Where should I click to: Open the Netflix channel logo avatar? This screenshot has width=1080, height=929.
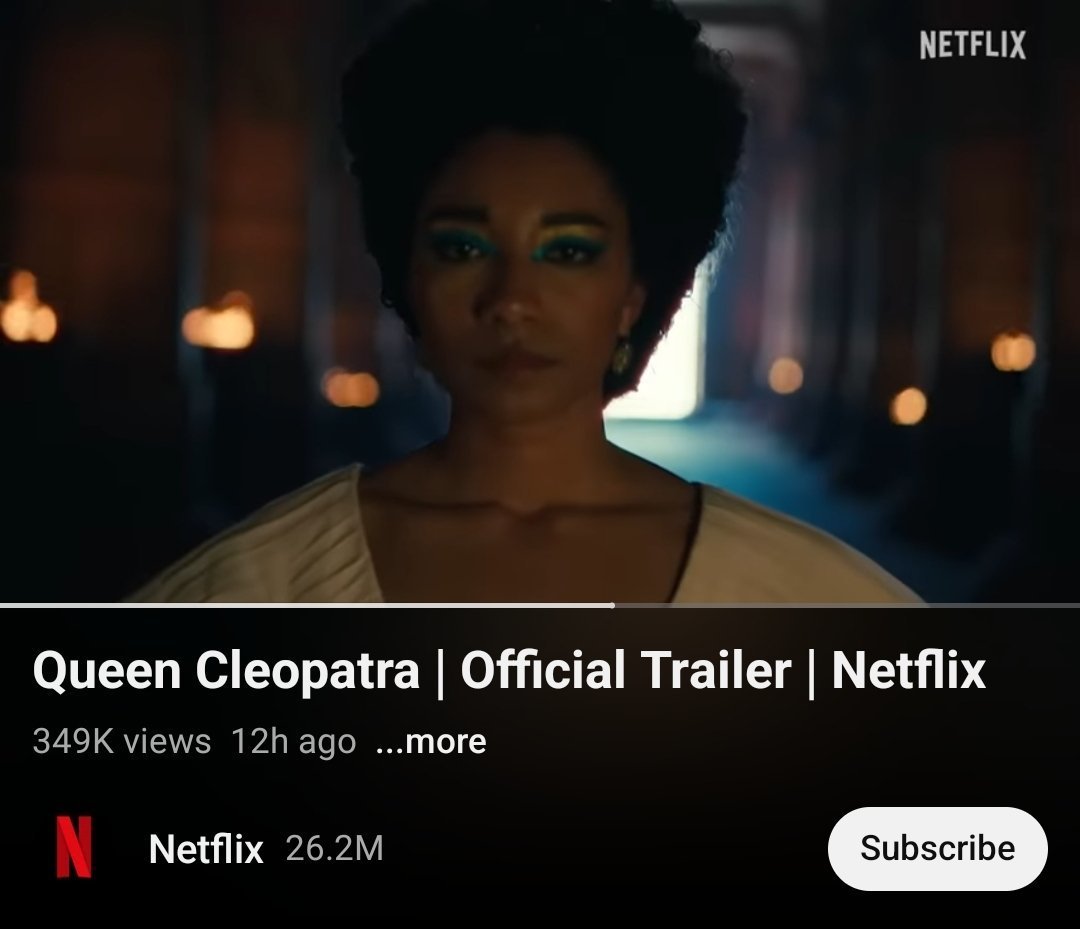pyautogui.click(x=74, y=847)
